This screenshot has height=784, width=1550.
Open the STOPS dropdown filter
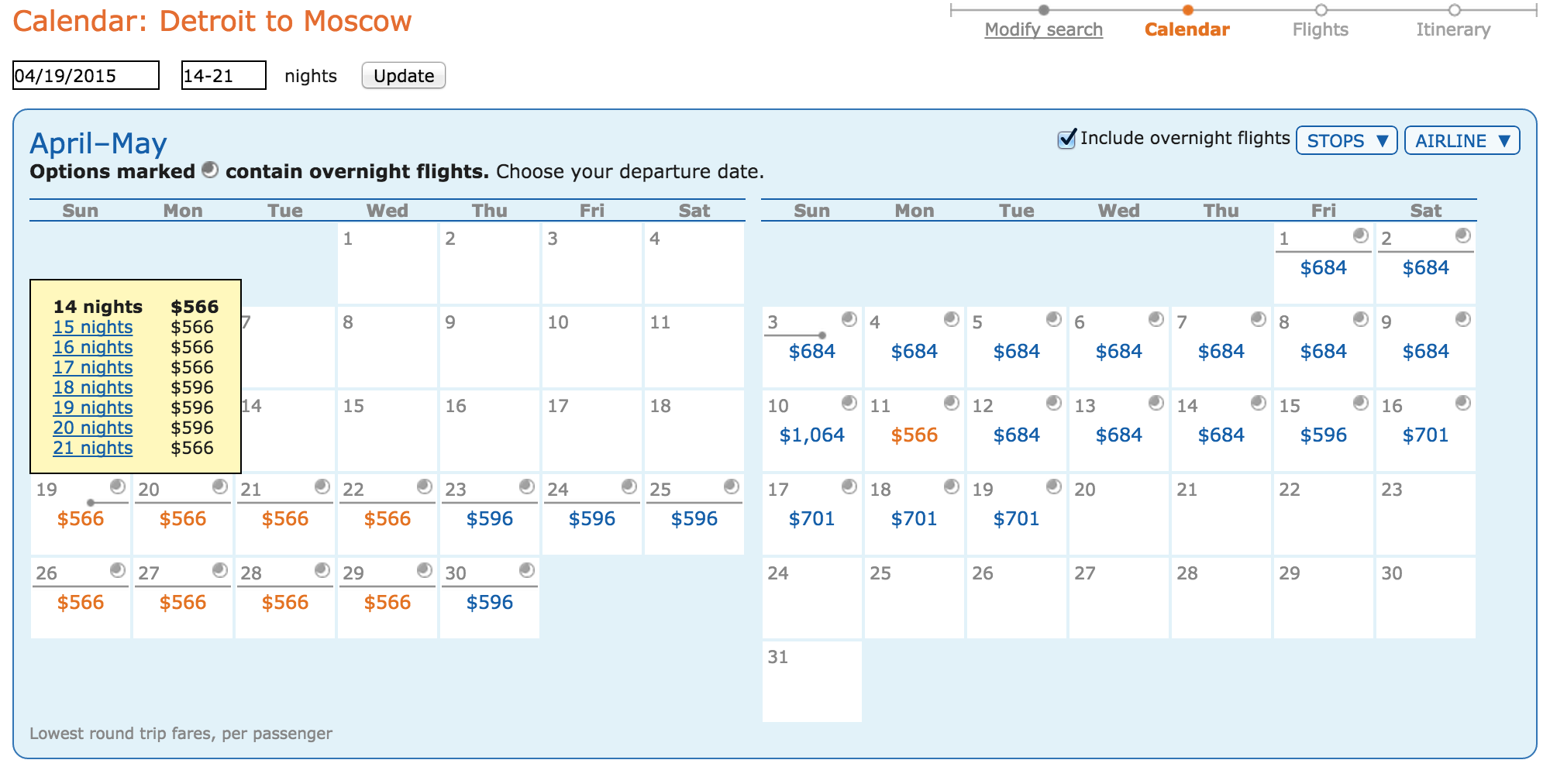pos(1346,141)
